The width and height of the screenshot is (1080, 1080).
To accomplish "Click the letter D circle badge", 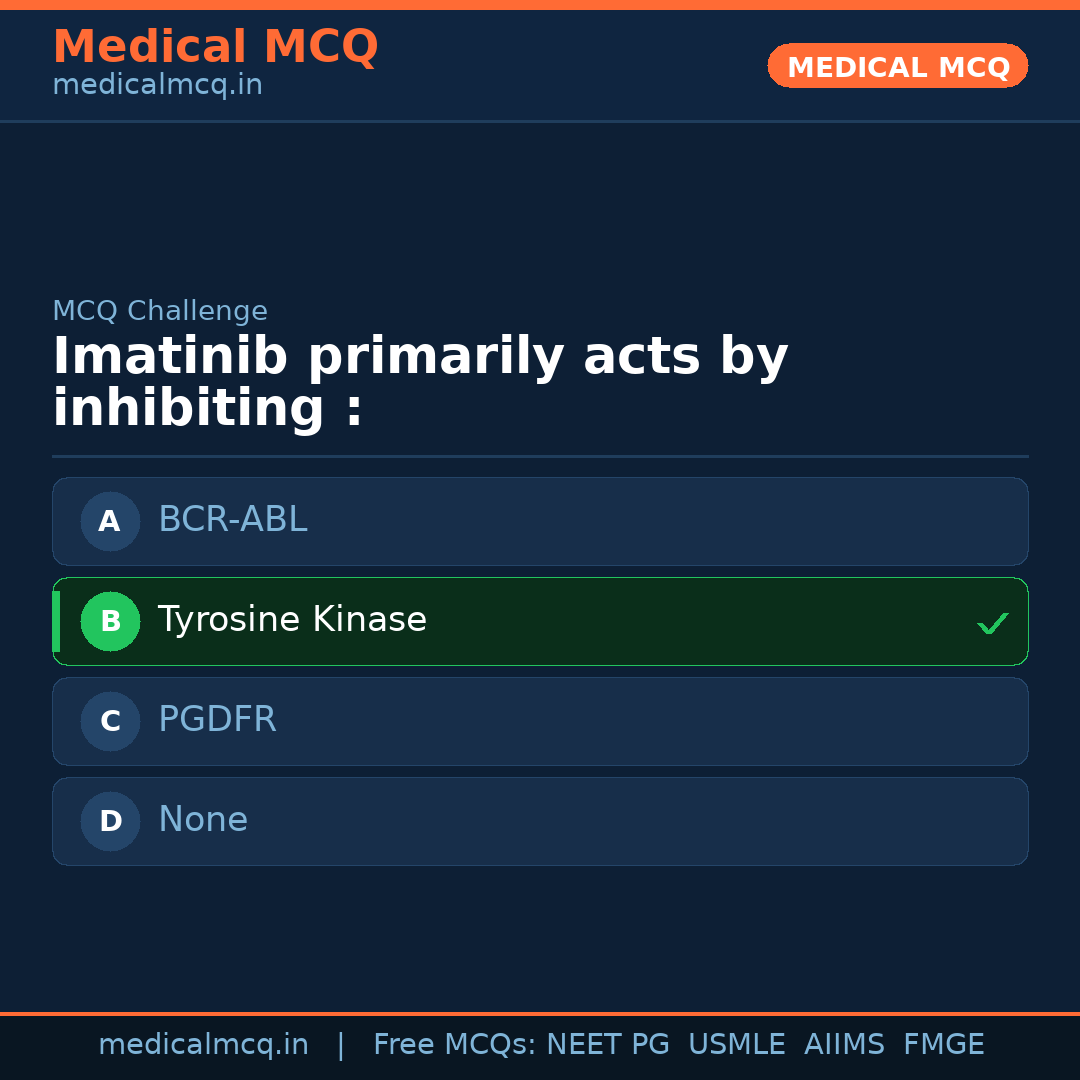I will click(x=110, y=821).
